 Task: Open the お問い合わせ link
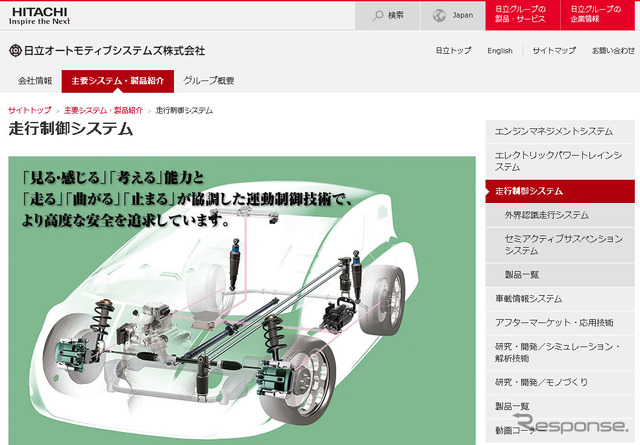[613, 51]
